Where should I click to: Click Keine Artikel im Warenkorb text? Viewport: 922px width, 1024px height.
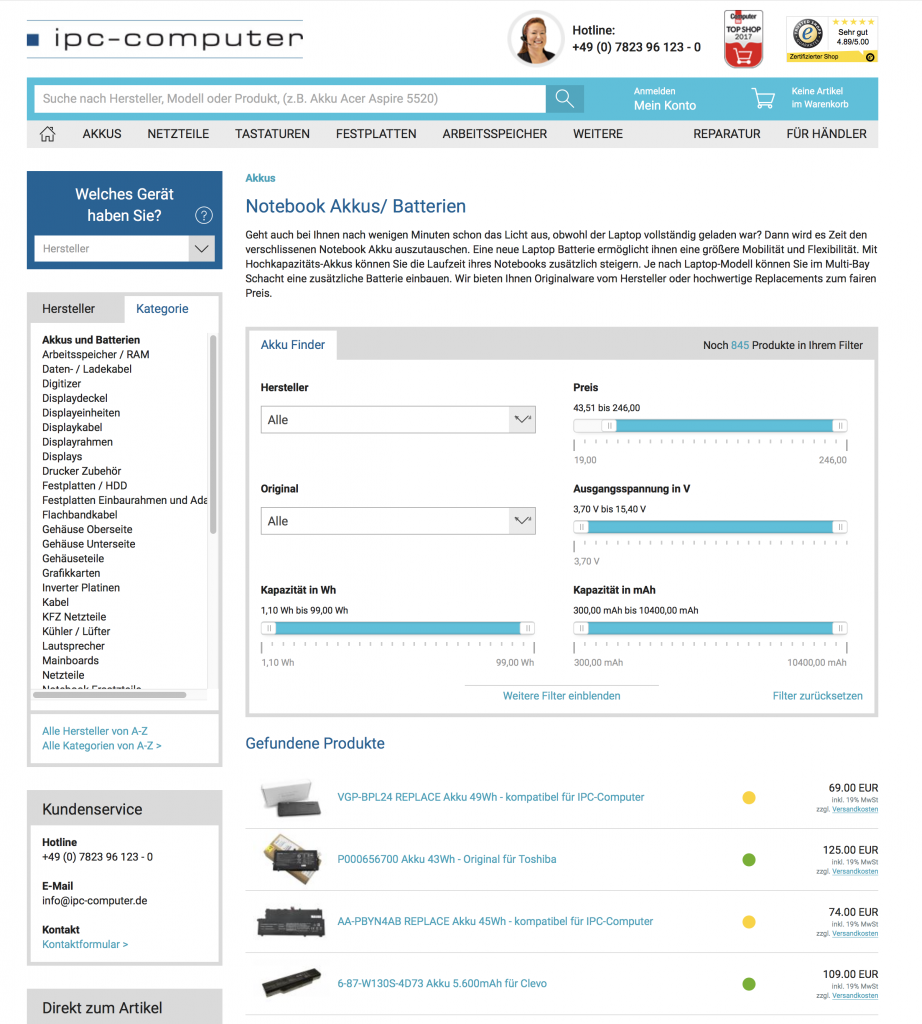[820, 98]
